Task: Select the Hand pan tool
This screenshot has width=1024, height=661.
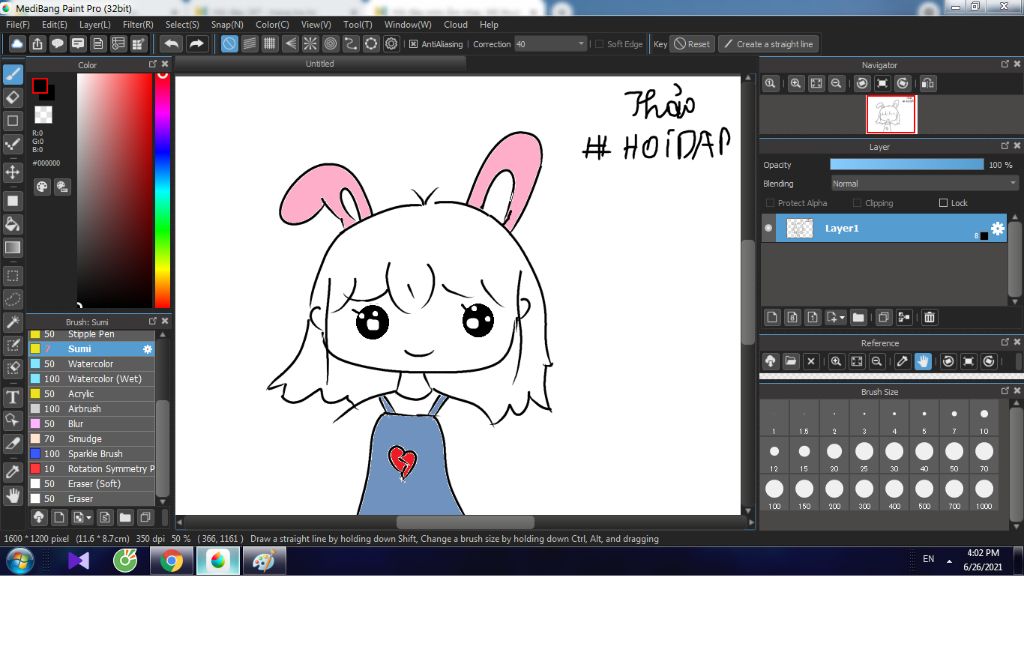Action: (12, 495)
